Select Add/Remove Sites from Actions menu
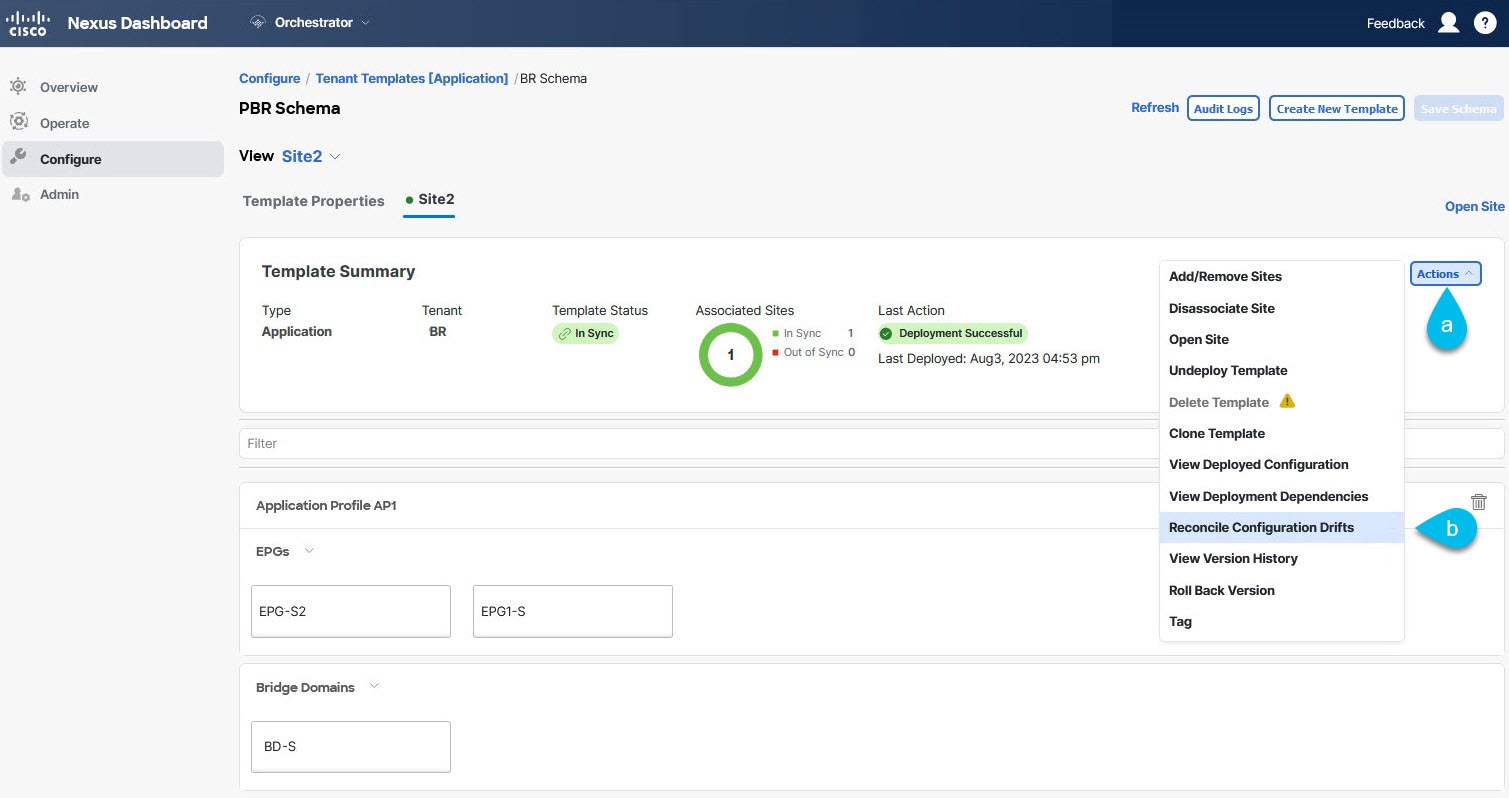This screenshot has height=798, width=1509. click(x=1281, y=277)
